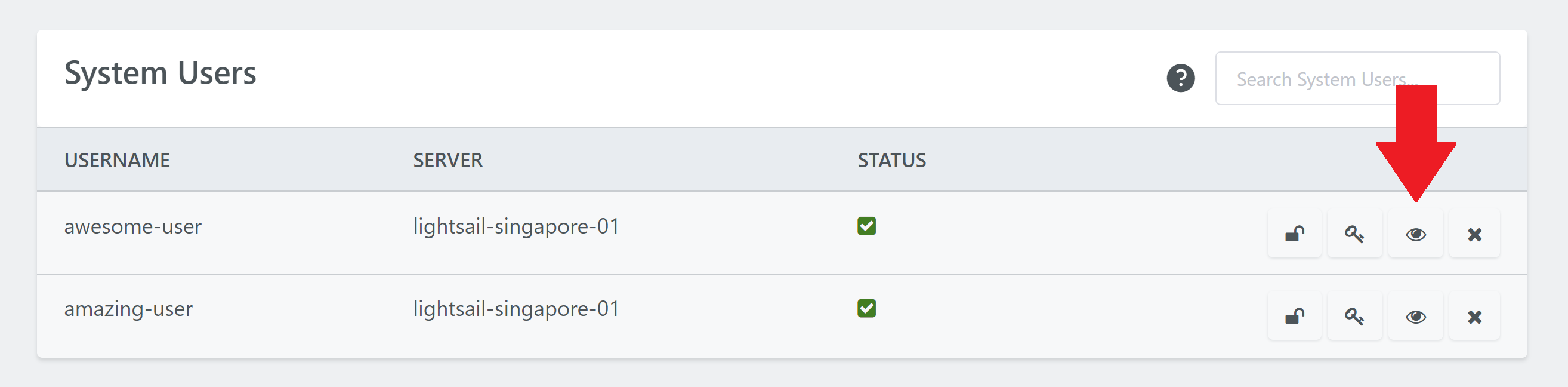Click the unlock icon for awesome-user
Screen dimensions: 1568x387
[1294, 234]
